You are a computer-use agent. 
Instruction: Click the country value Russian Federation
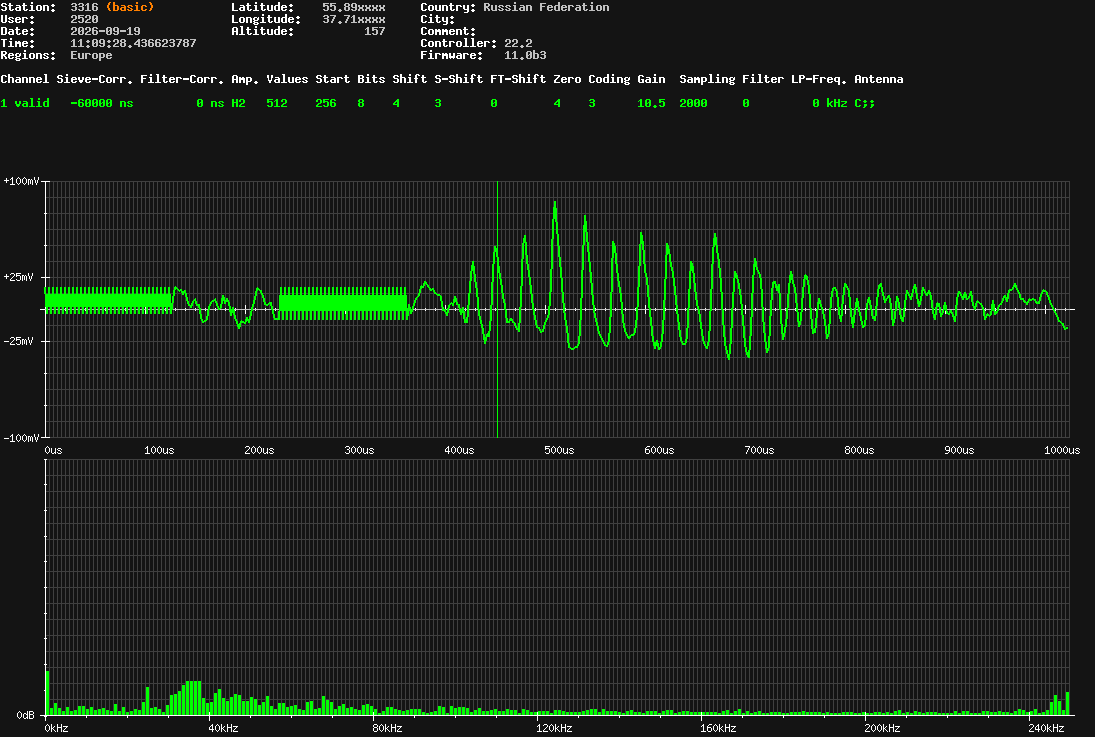tap(546, 7)
